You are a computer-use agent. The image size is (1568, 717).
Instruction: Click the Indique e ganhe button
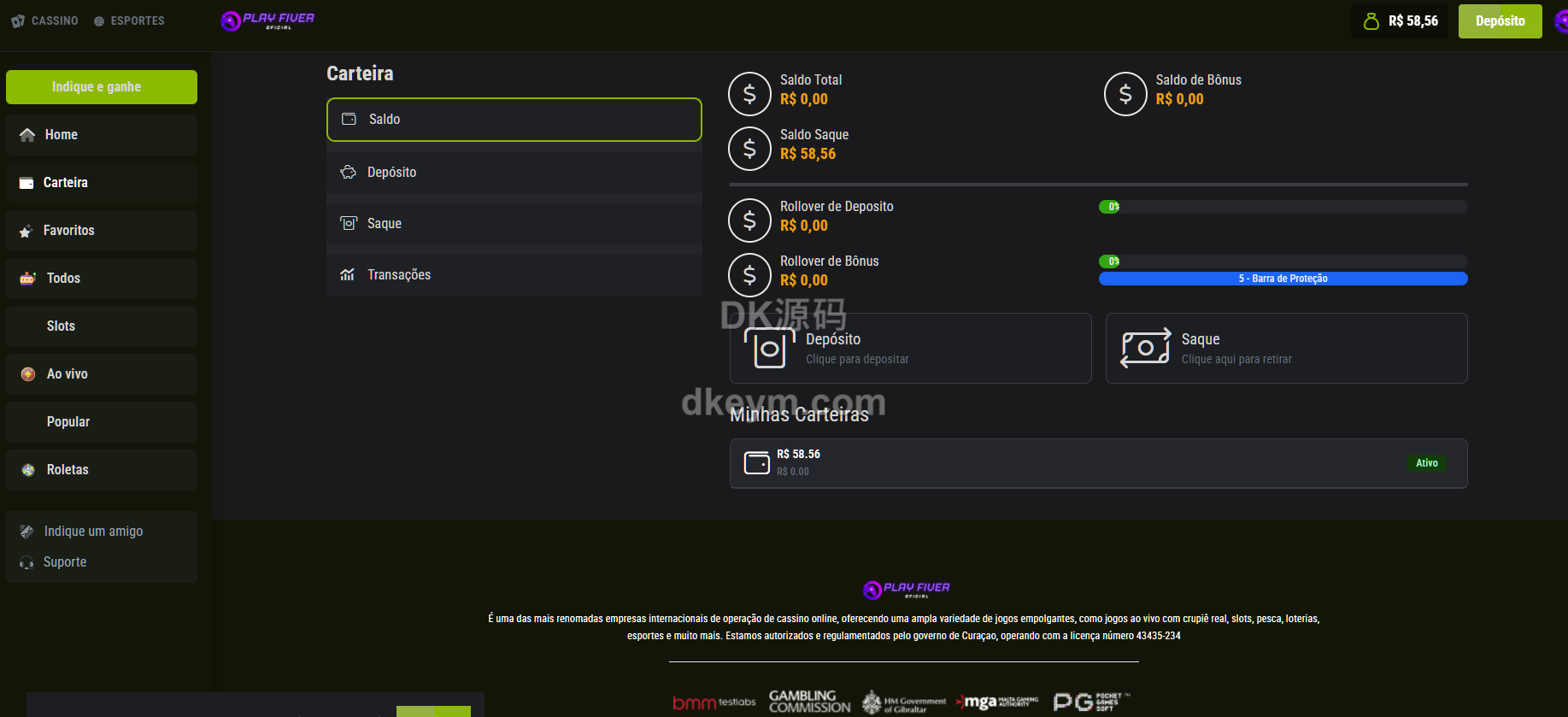(102, 87)
